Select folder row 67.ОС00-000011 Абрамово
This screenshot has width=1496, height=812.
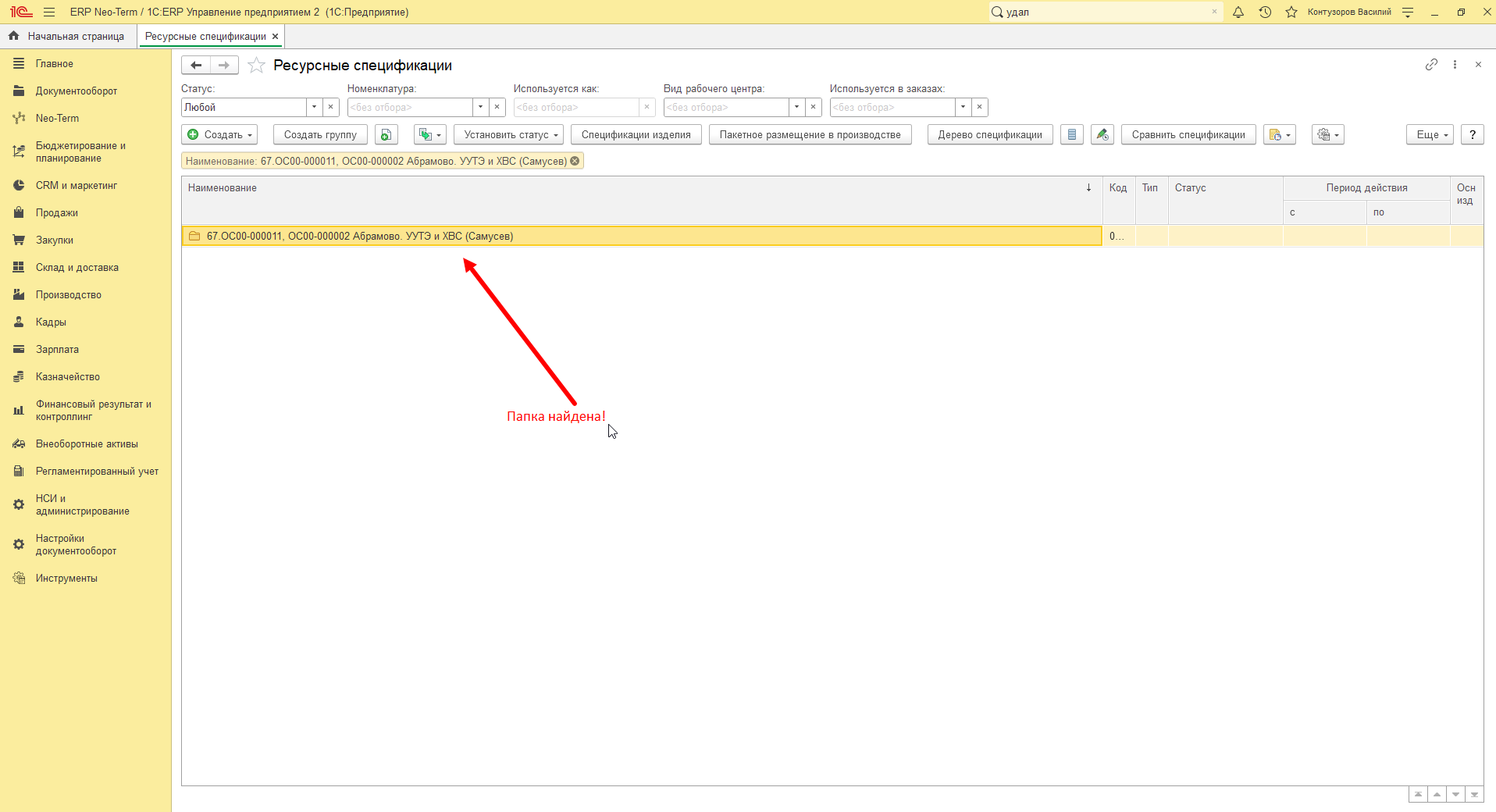pos(642,236)
